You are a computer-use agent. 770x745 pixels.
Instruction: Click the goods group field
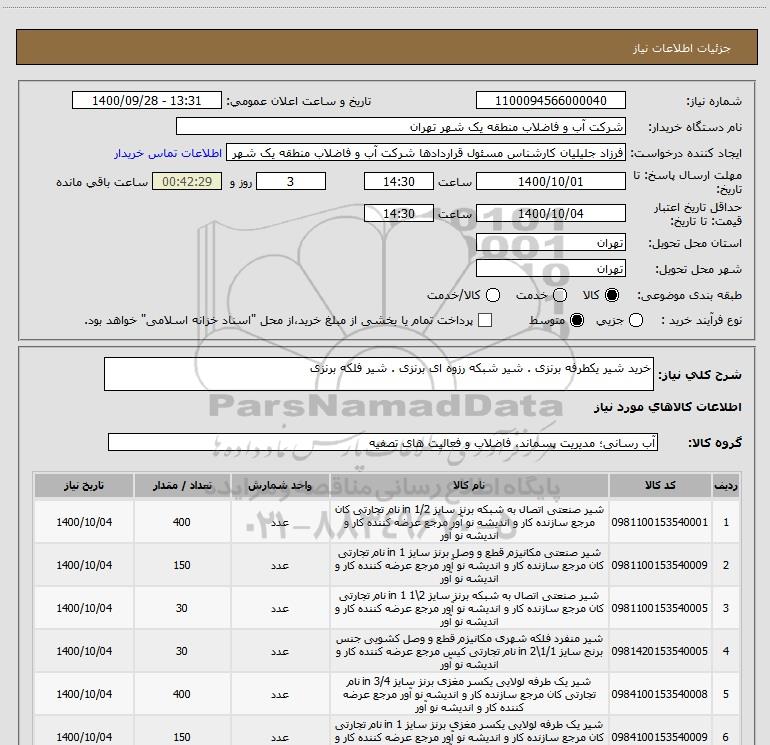(x=383, y=442)
